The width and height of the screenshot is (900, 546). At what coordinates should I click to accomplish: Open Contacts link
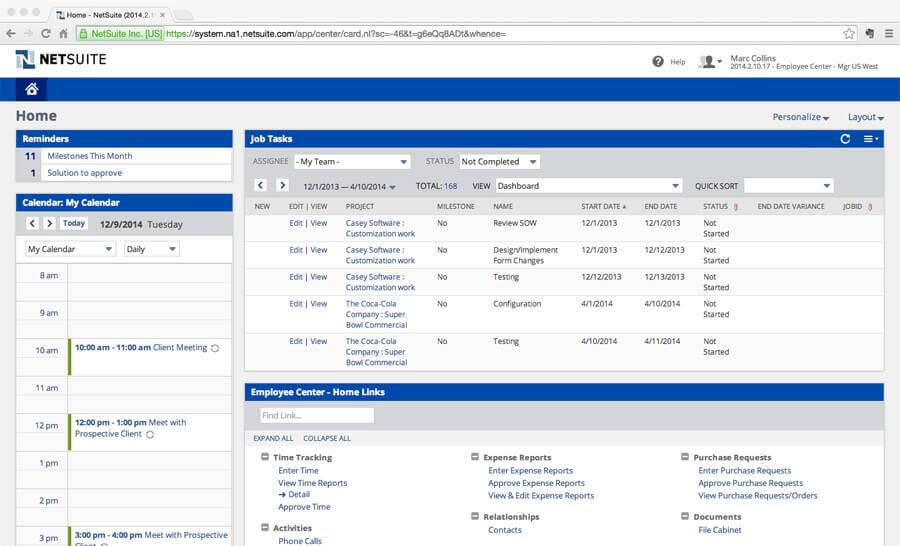coord(505,530)
